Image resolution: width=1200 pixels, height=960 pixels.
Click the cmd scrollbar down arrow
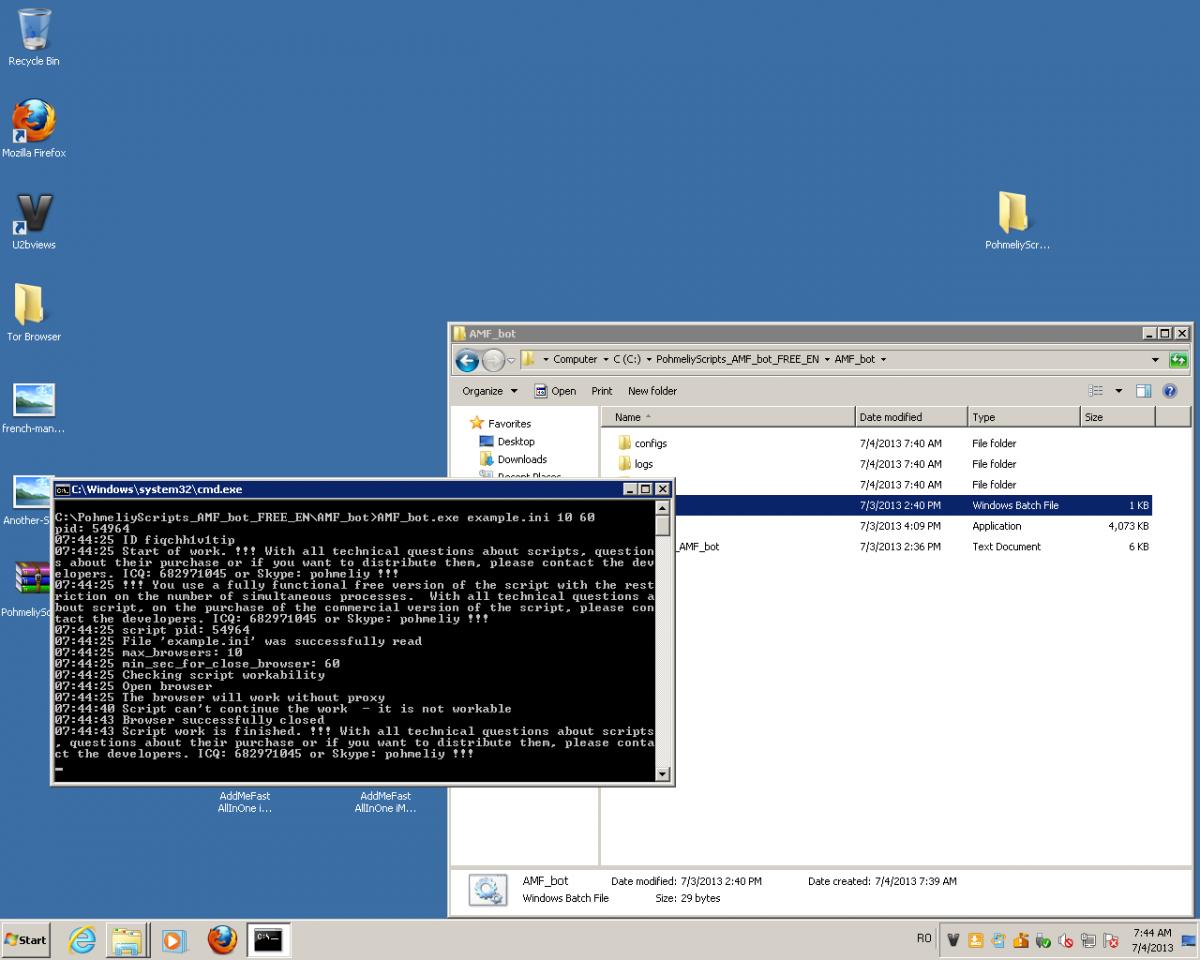(x=663, y=774)
